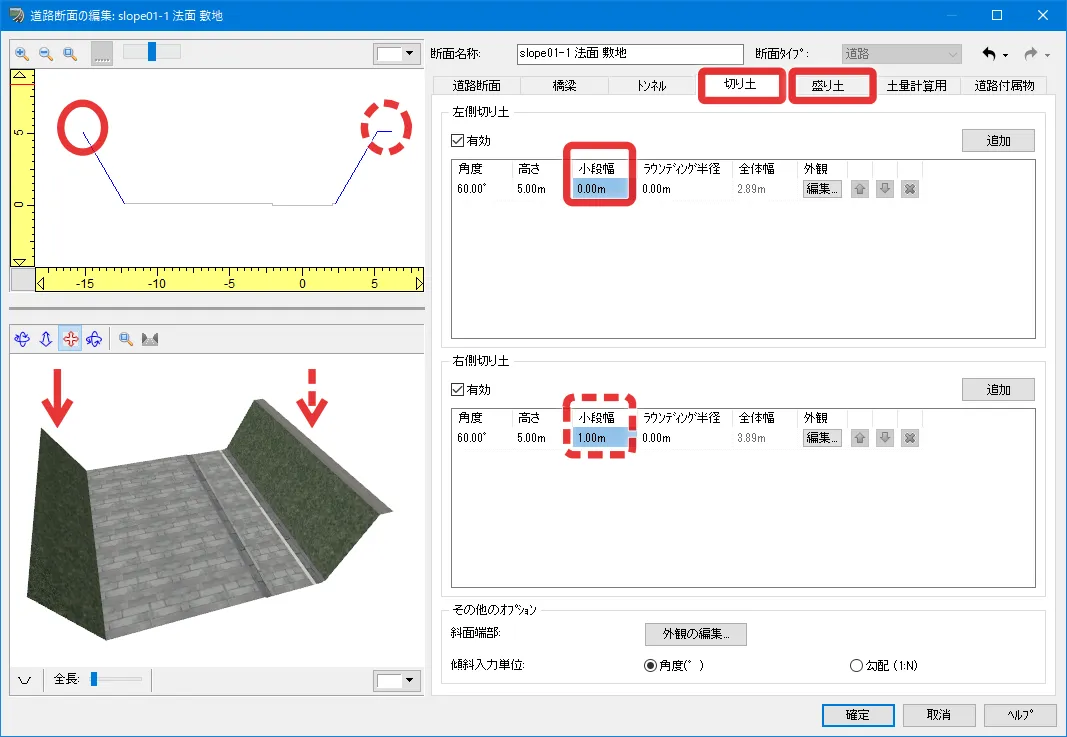The width and height of the screenshot is (1067, 737).
Task: Open the 土量計算用 tab
Action: tap(916, 86)
